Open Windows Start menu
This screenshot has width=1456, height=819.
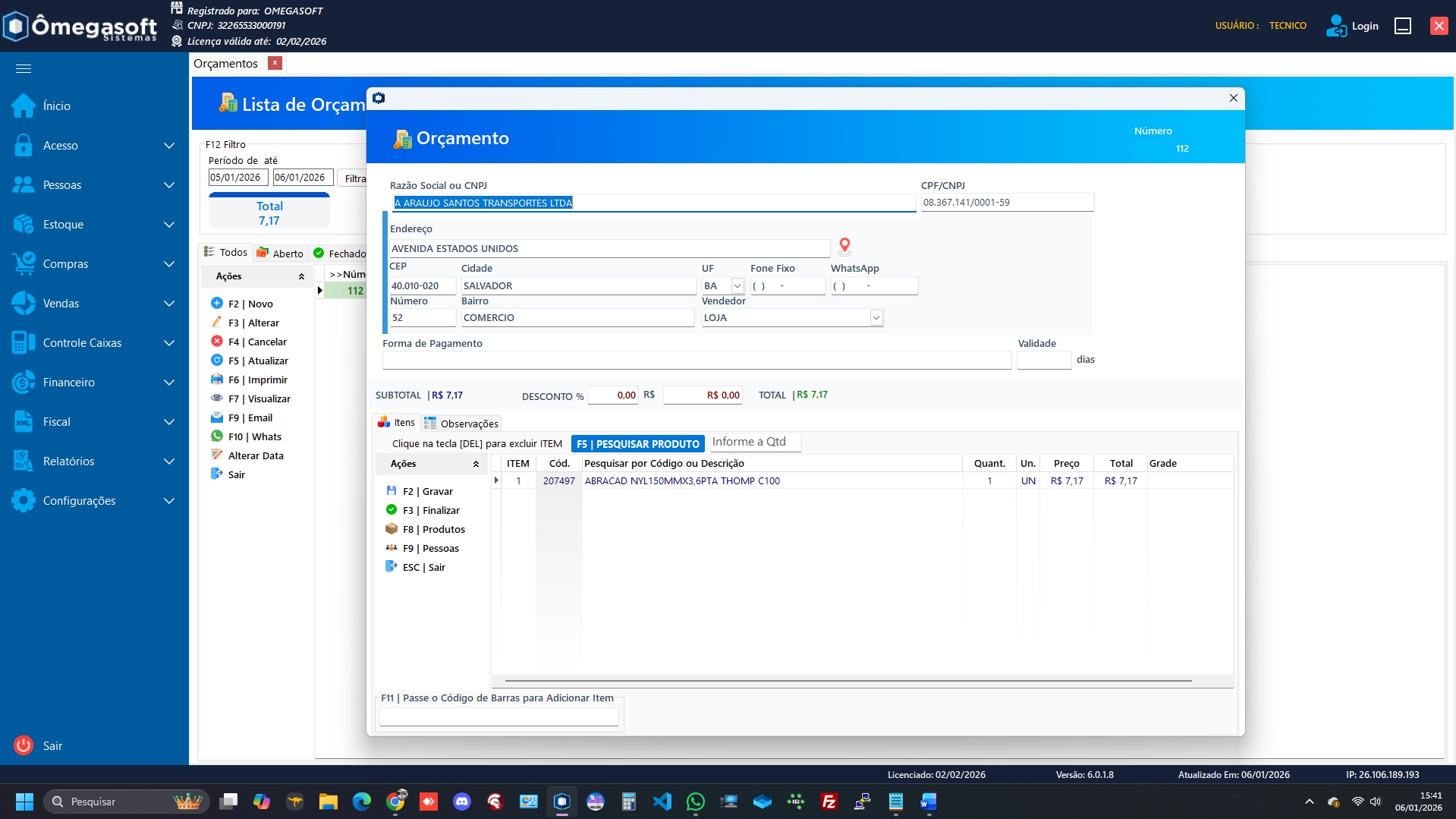(25, 802)
